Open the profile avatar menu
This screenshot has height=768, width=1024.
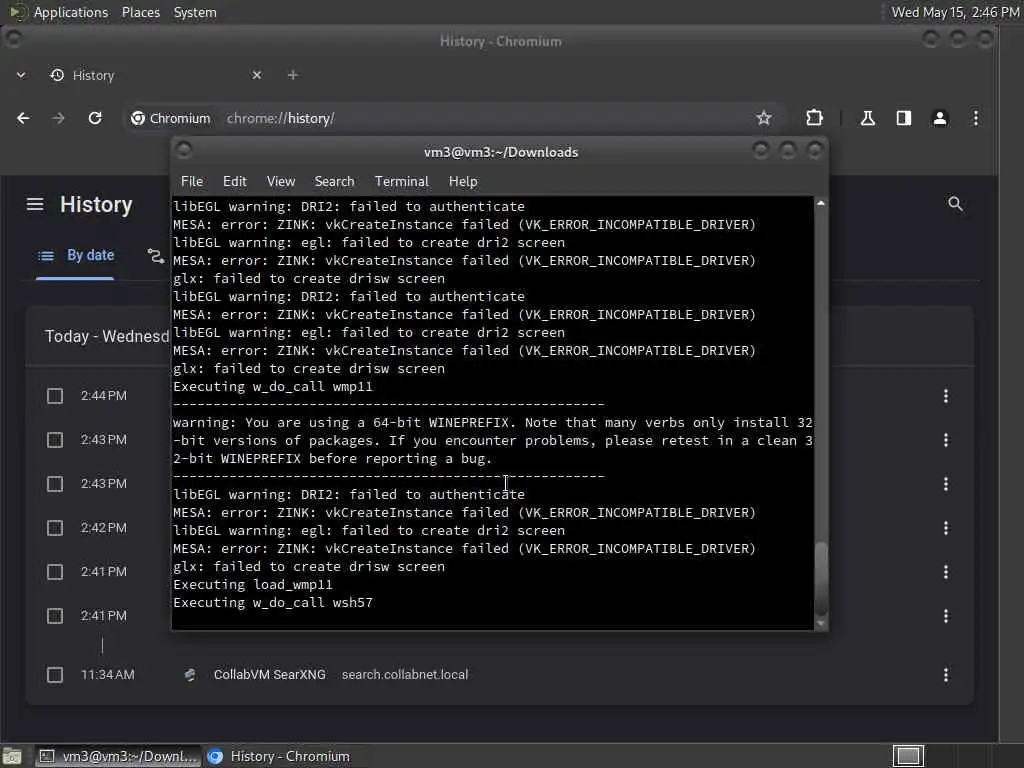coord(940,118)
